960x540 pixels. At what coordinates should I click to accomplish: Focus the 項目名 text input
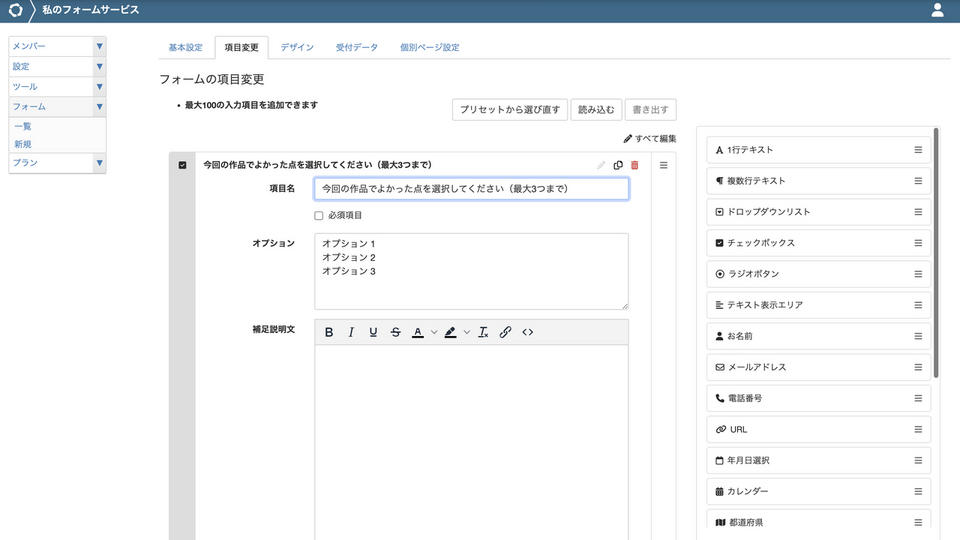pyautogui.click(x=471, y=189)
